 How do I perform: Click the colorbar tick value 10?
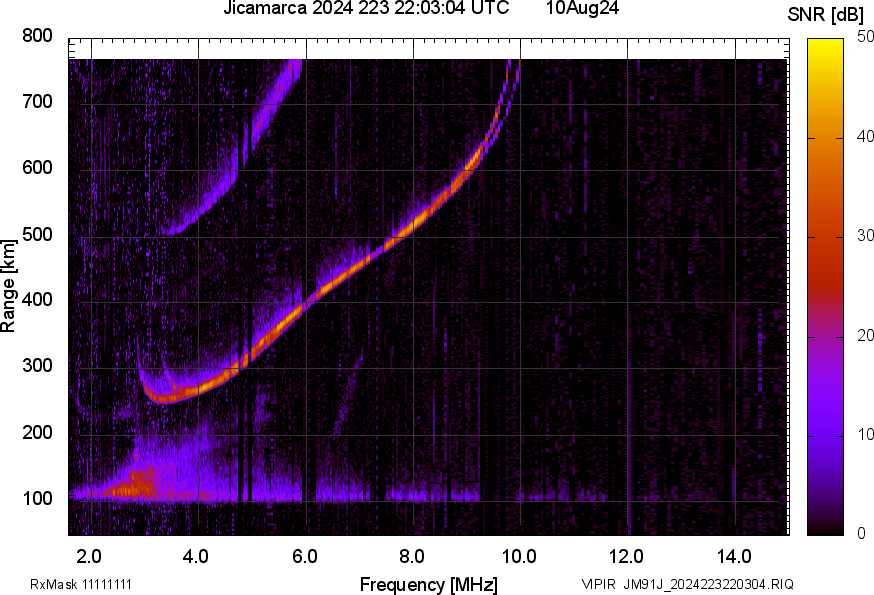click(x=866, y=435)
